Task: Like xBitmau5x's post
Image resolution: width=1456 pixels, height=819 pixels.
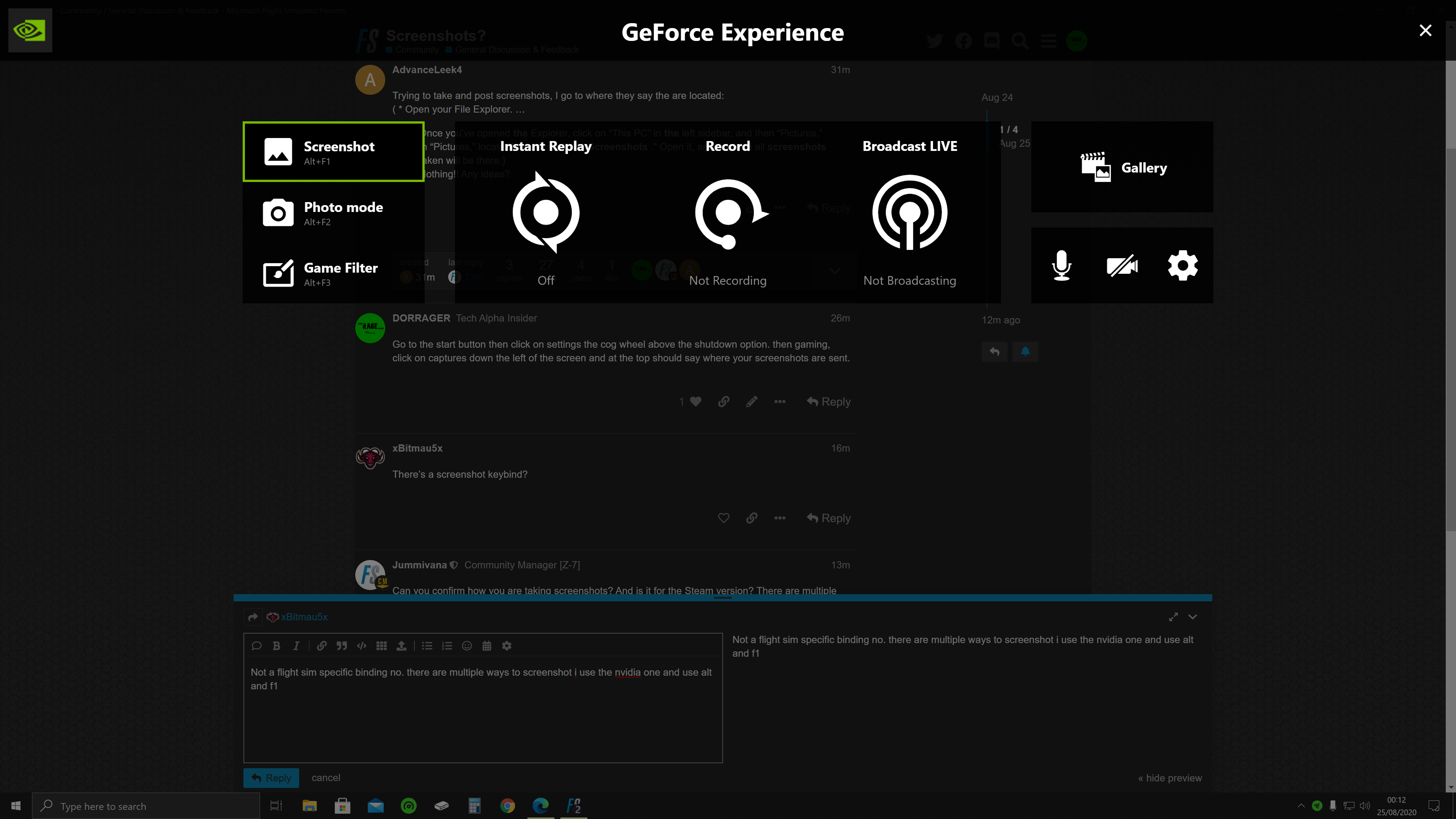Action: tap(723, 518)
